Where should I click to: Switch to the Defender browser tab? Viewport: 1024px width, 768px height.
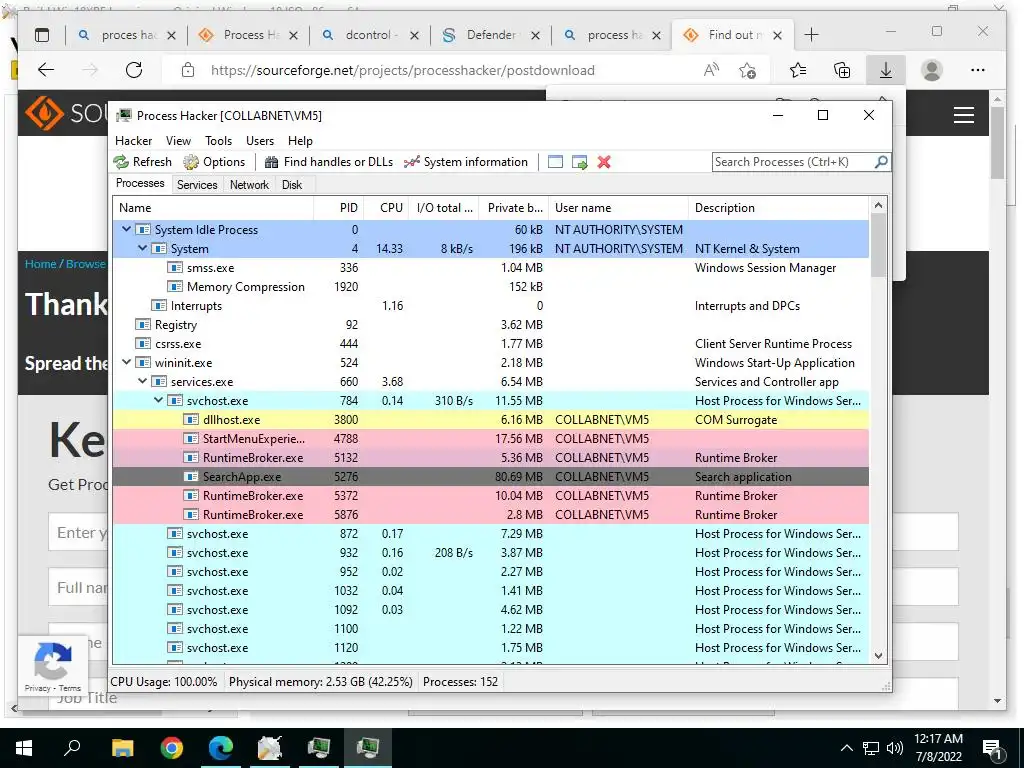(x=491, y=35)
